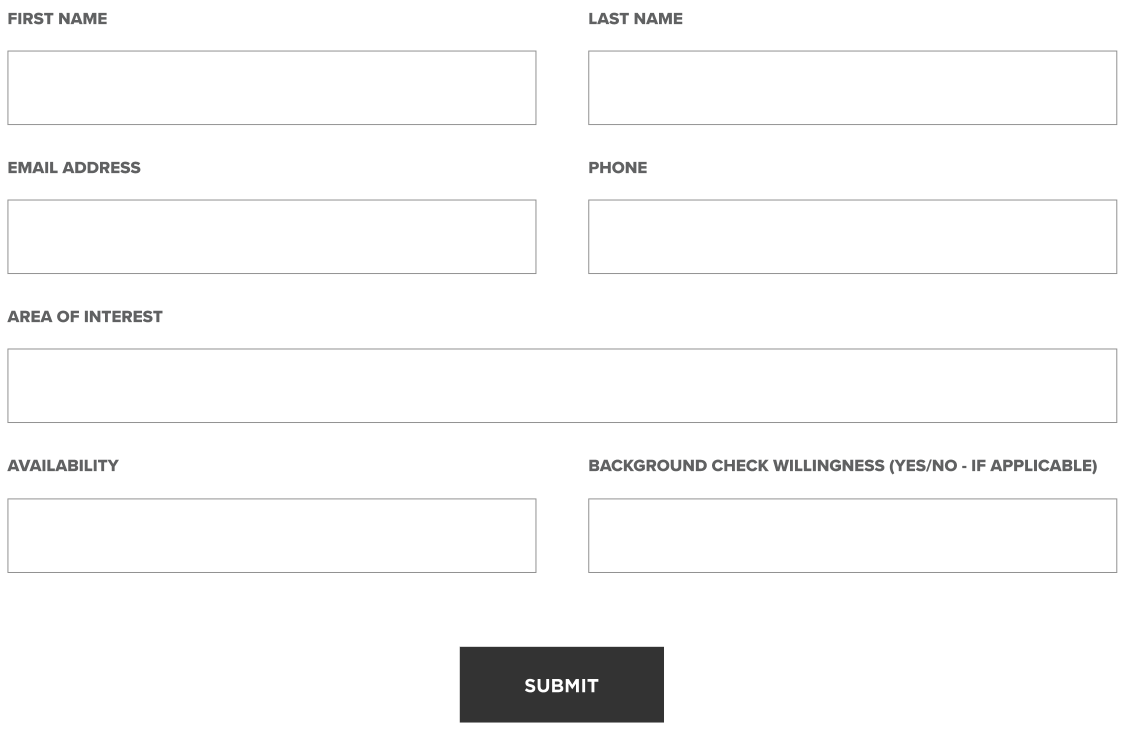This screenshot has height=729, width=1124.
Task: Click the FIRST NAME label text
Action: click(x=57, y=19)
